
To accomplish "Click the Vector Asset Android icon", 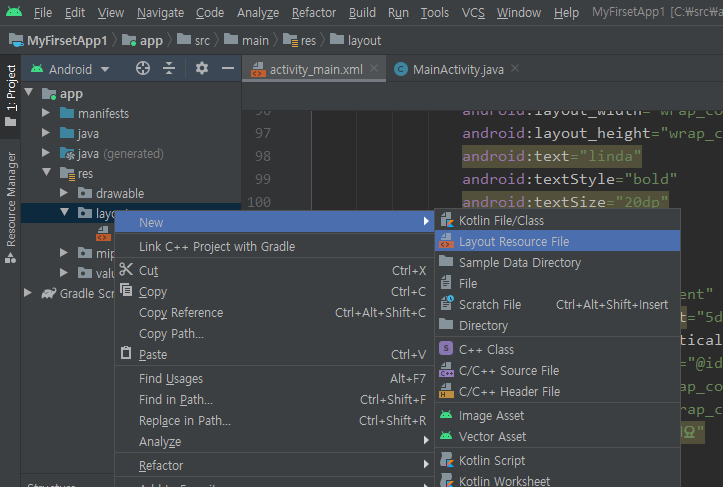I will tap(446, 435).
